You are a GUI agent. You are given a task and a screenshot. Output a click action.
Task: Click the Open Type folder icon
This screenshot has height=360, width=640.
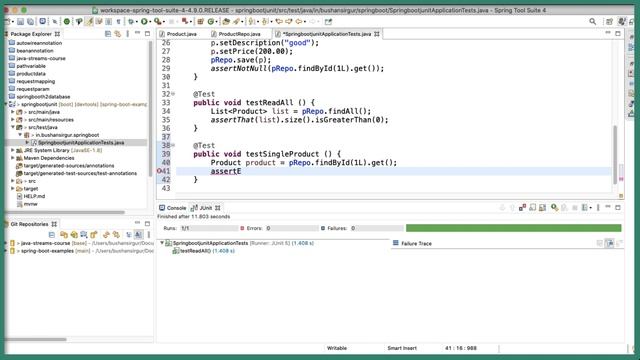(x=225, y=21)
